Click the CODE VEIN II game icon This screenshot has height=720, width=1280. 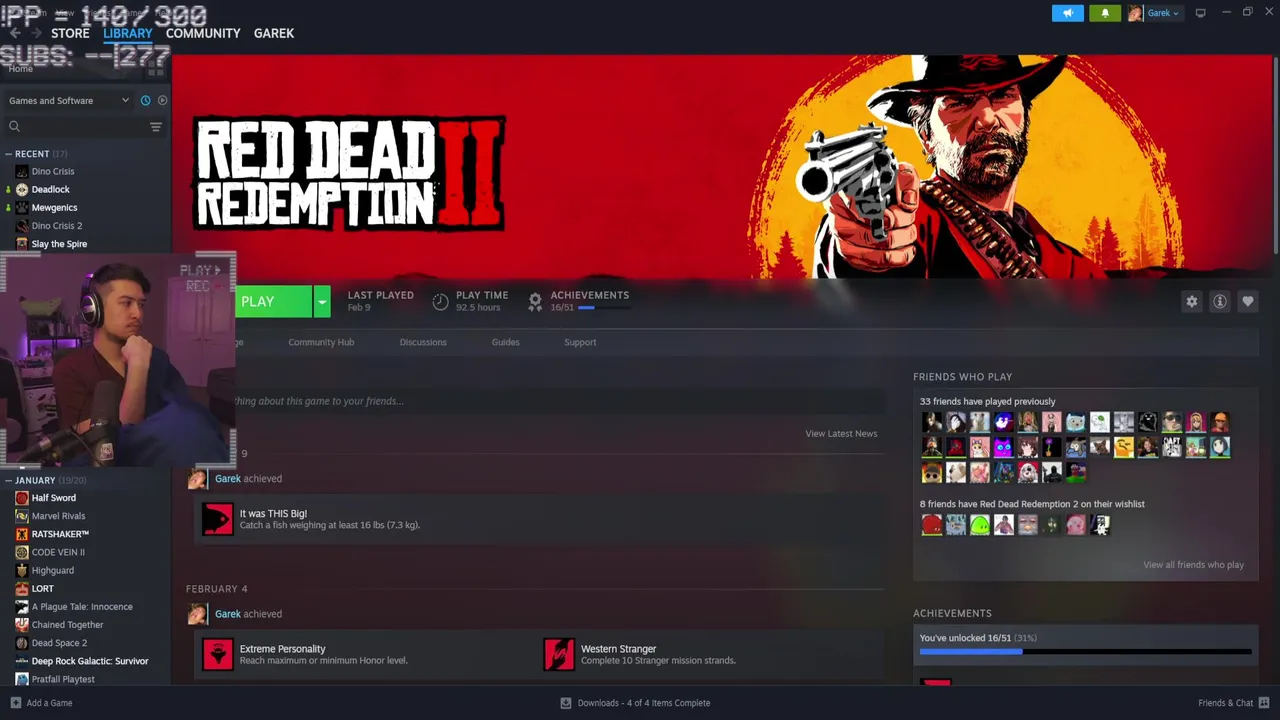[x=22, y=552]
